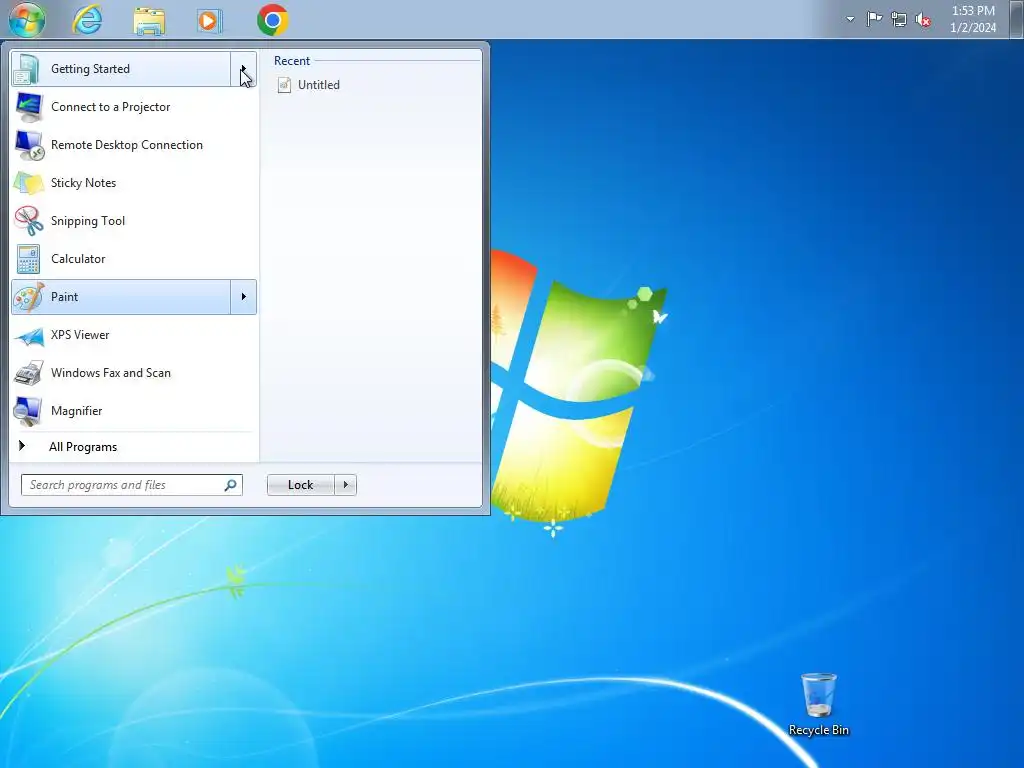The width and height of the screenshot is (1024, 768).
Task: Click the 1/2/2024 date text
Action: coord(973,27)
